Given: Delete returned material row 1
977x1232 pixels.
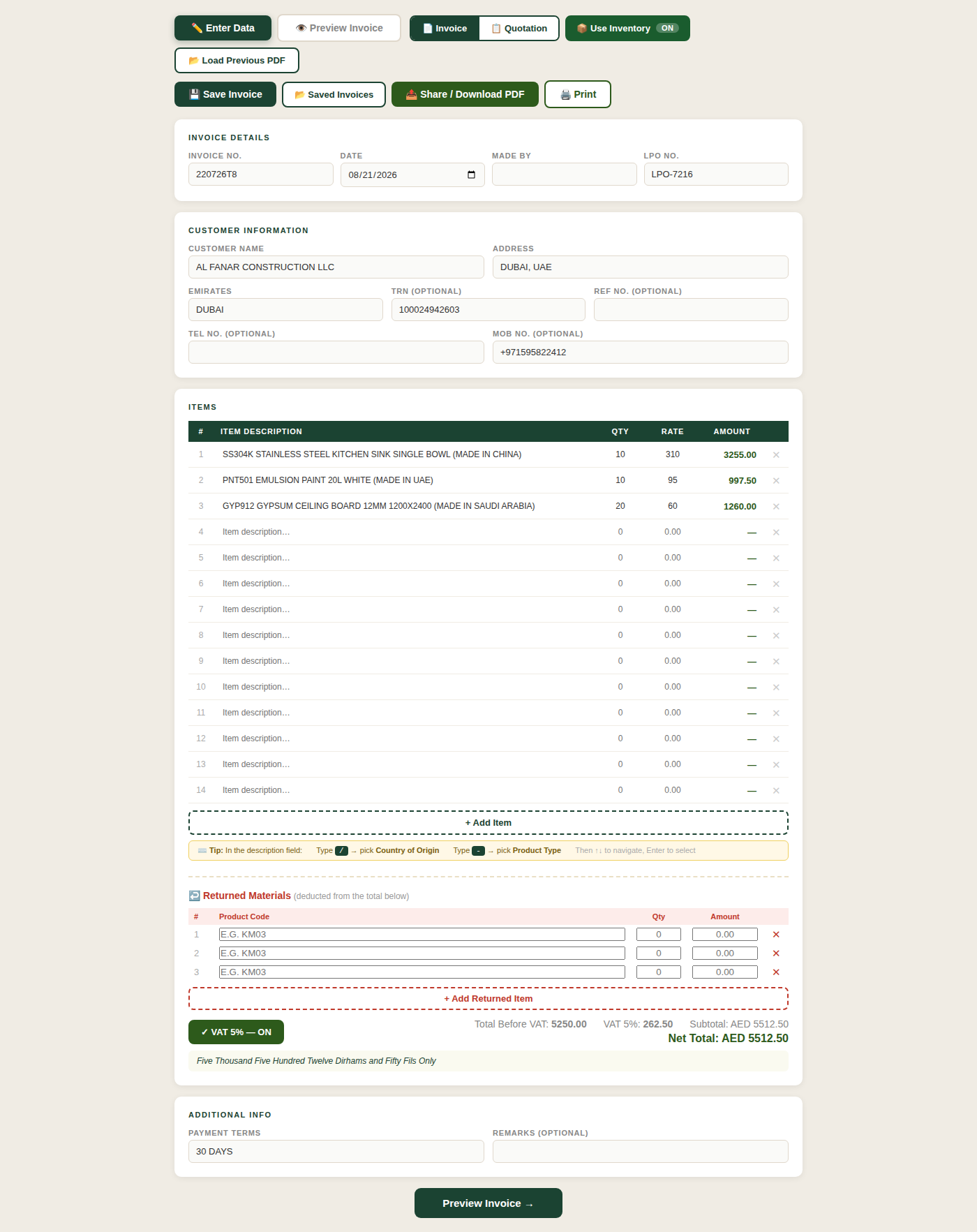Looking at the screenshot, I should (776, 935).
